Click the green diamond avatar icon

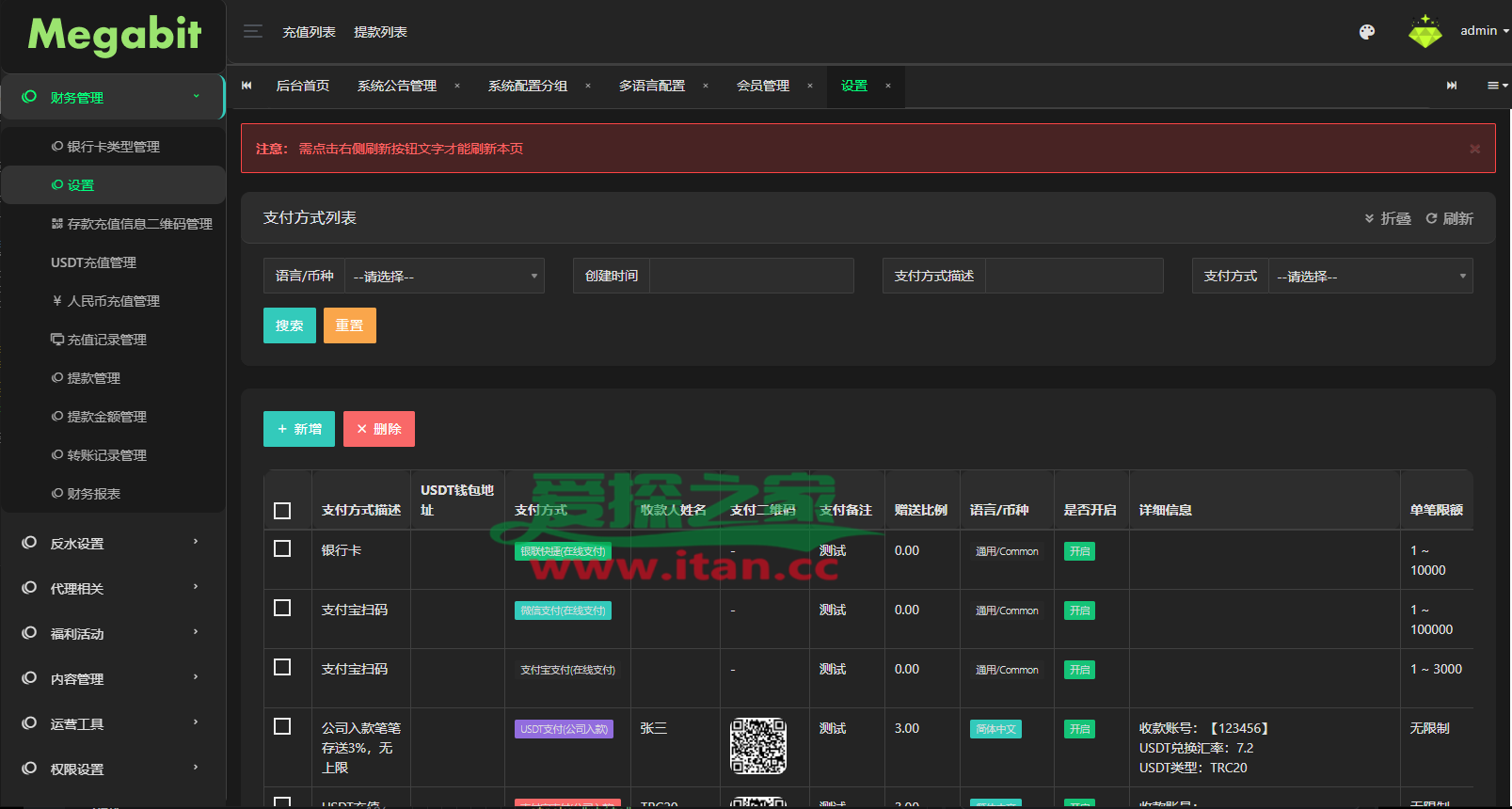(1424, 32)
